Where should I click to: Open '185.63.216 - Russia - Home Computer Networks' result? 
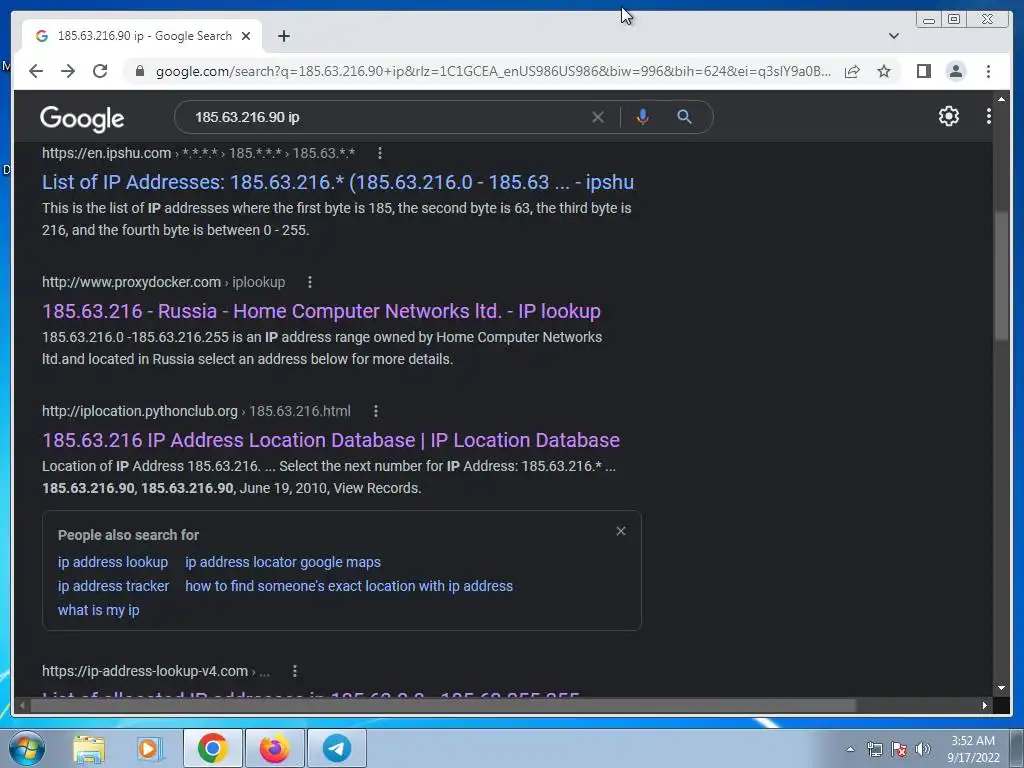pos(321,311)
